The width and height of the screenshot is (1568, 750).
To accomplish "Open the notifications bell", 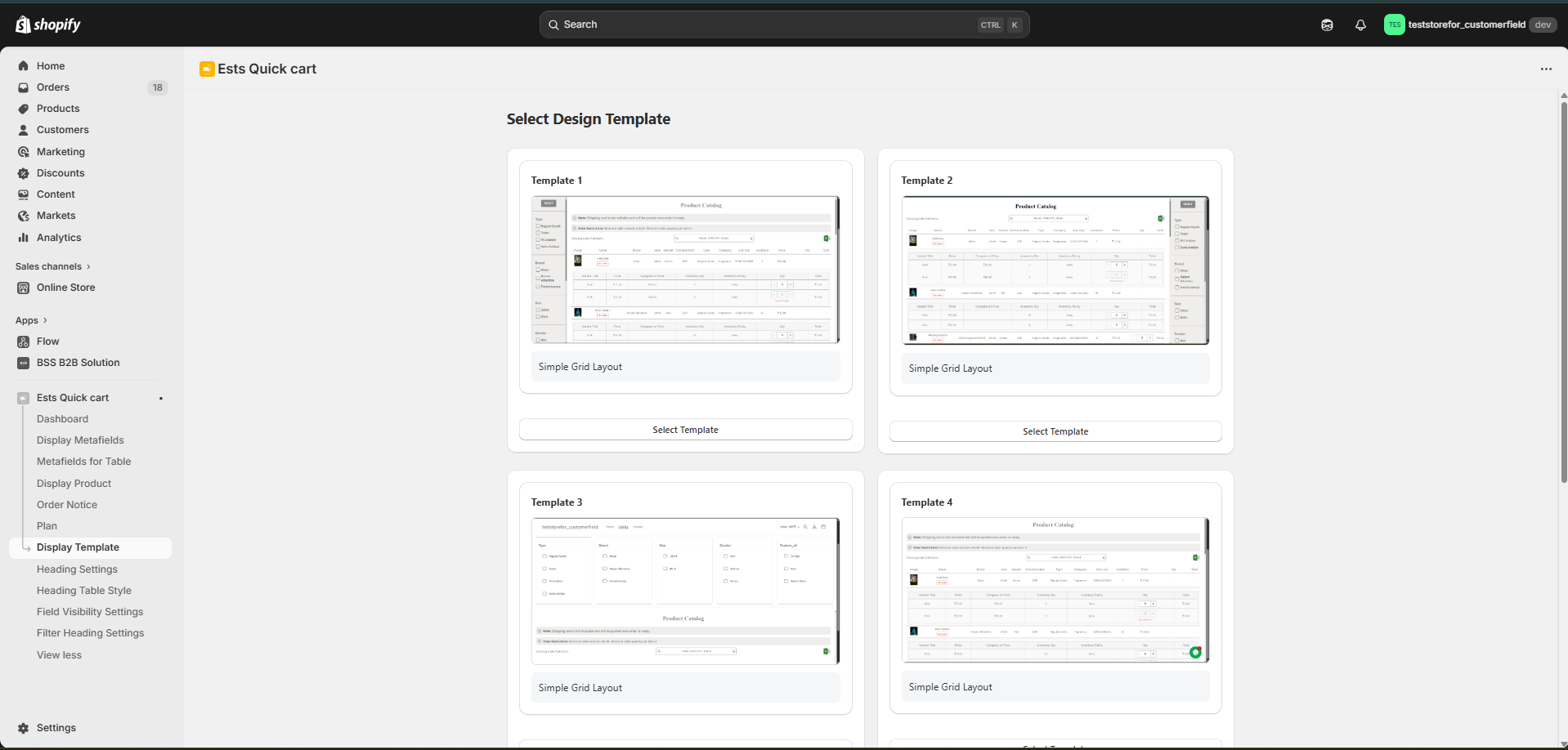I will [1360, 25].
